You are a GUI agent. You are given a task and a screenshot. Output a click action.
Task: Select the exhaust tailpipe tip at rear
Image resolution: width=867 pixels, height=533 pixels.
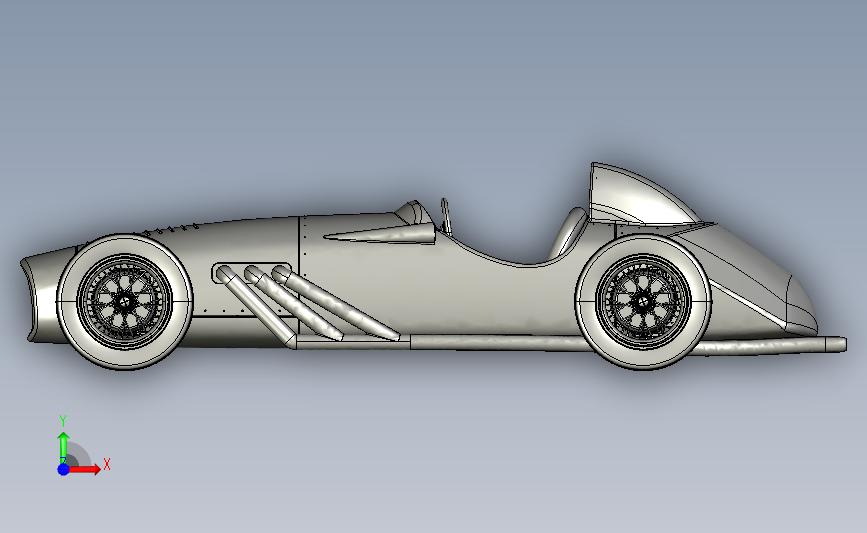[835, 344]
